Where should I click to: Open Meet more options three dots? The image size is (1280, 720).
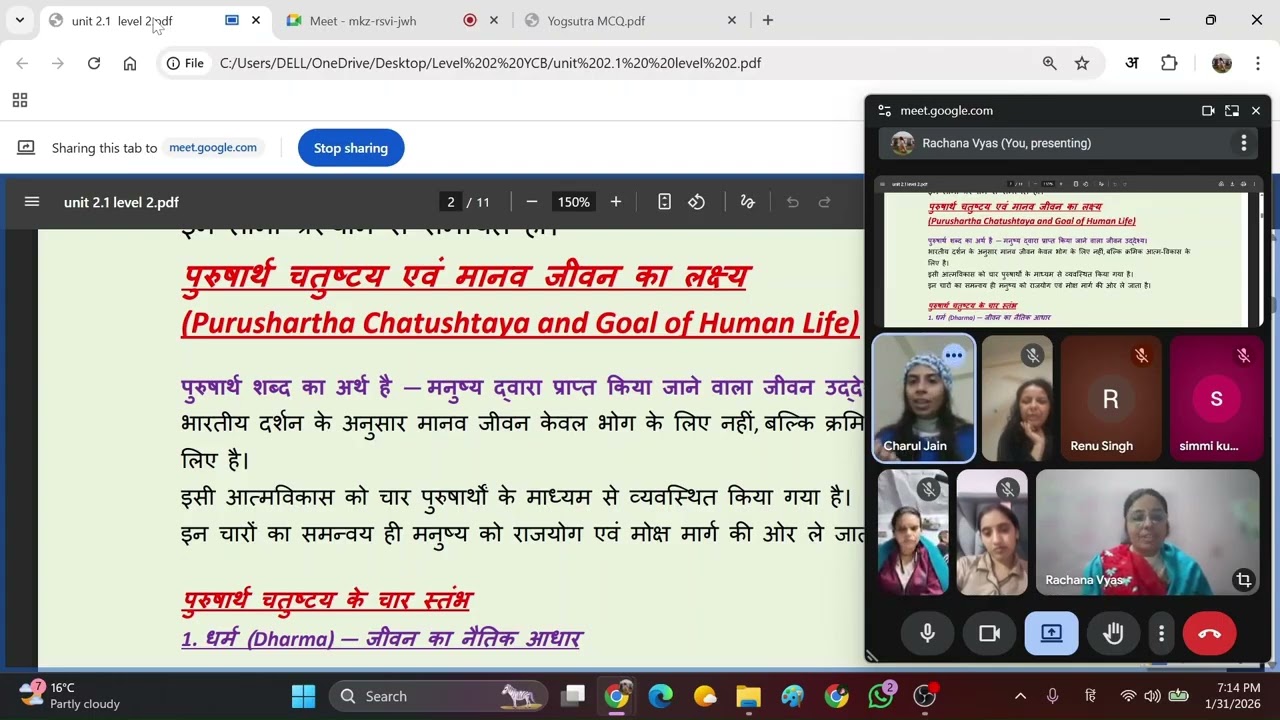click(1161, 633)
